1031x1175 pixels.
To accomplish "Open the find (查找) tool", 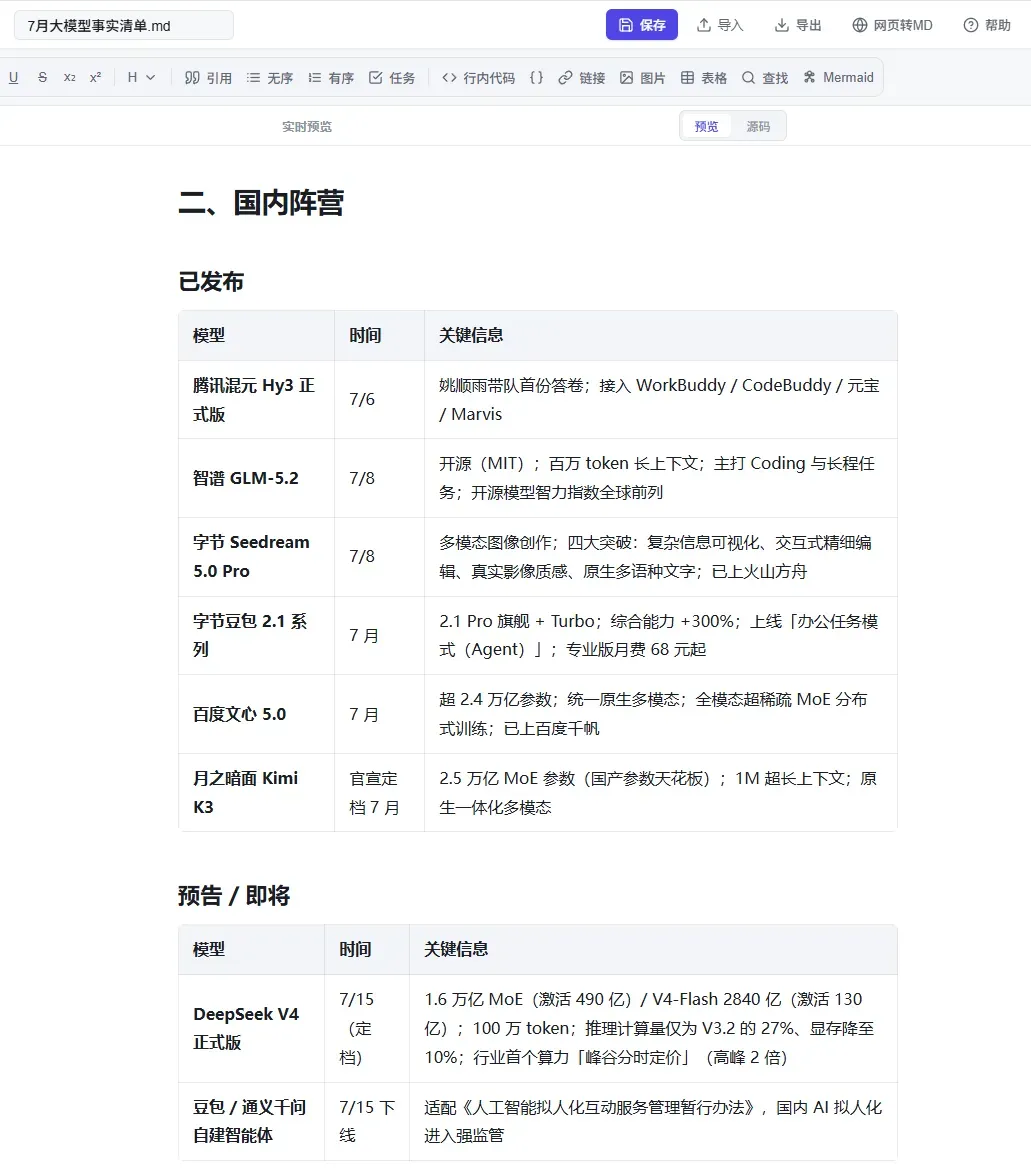I will (765, 77).
